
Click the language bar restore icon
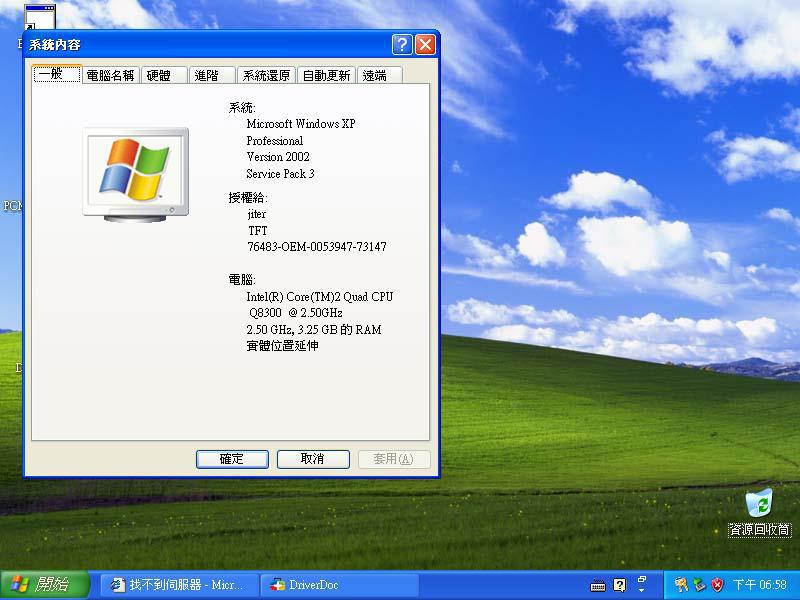click(642, 579)
